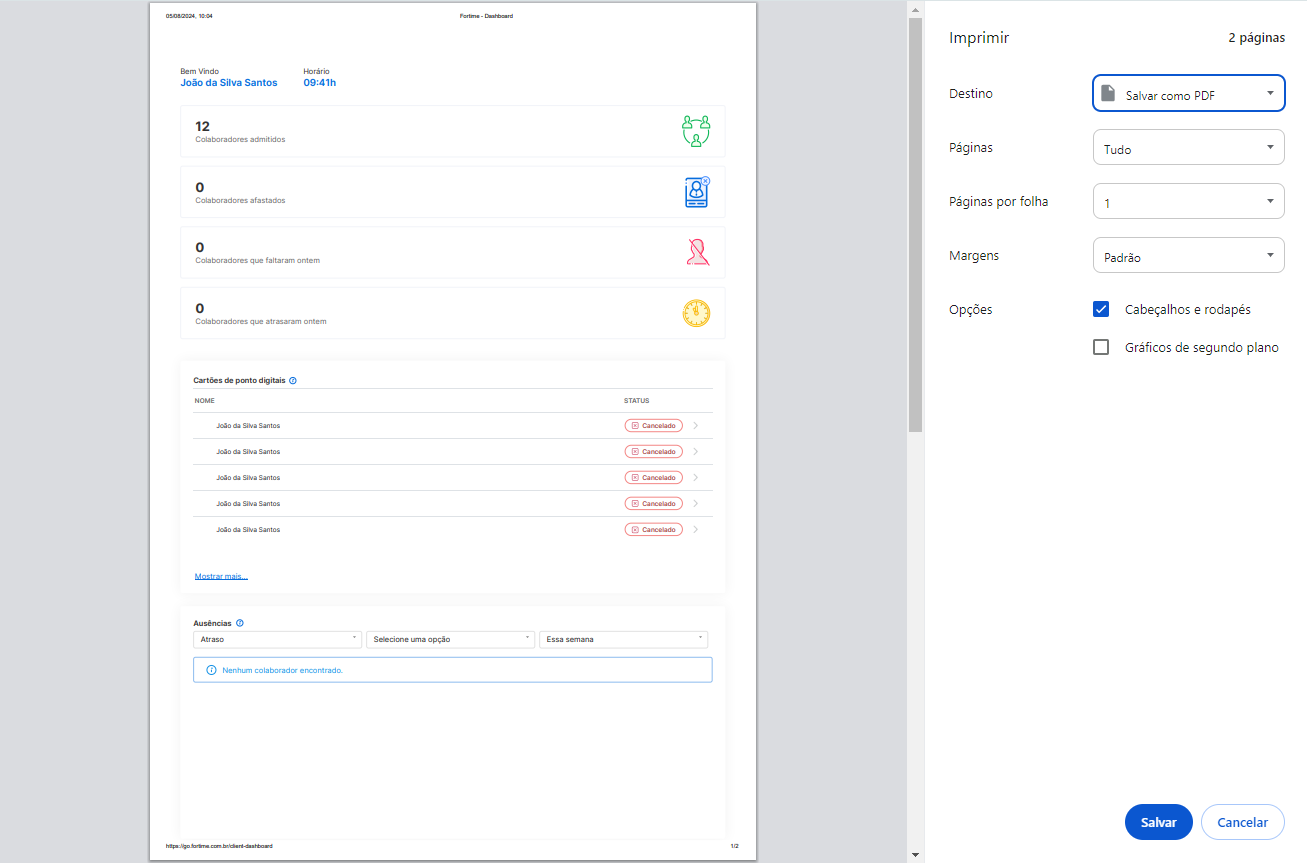The height and width of the screenshot is (863, 1307).
Task: Click the Colaboradores que faltaram ontem icon
Action: (x=697, y=252)
